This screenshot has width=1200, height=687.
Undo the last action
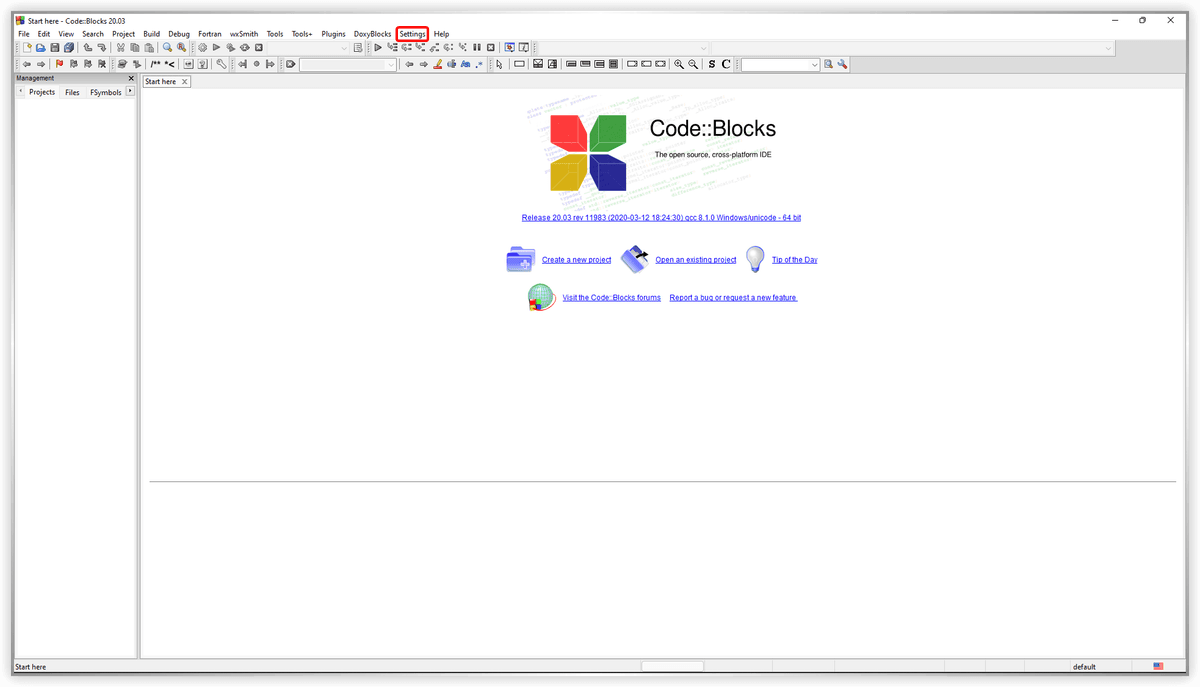[86, 47]
